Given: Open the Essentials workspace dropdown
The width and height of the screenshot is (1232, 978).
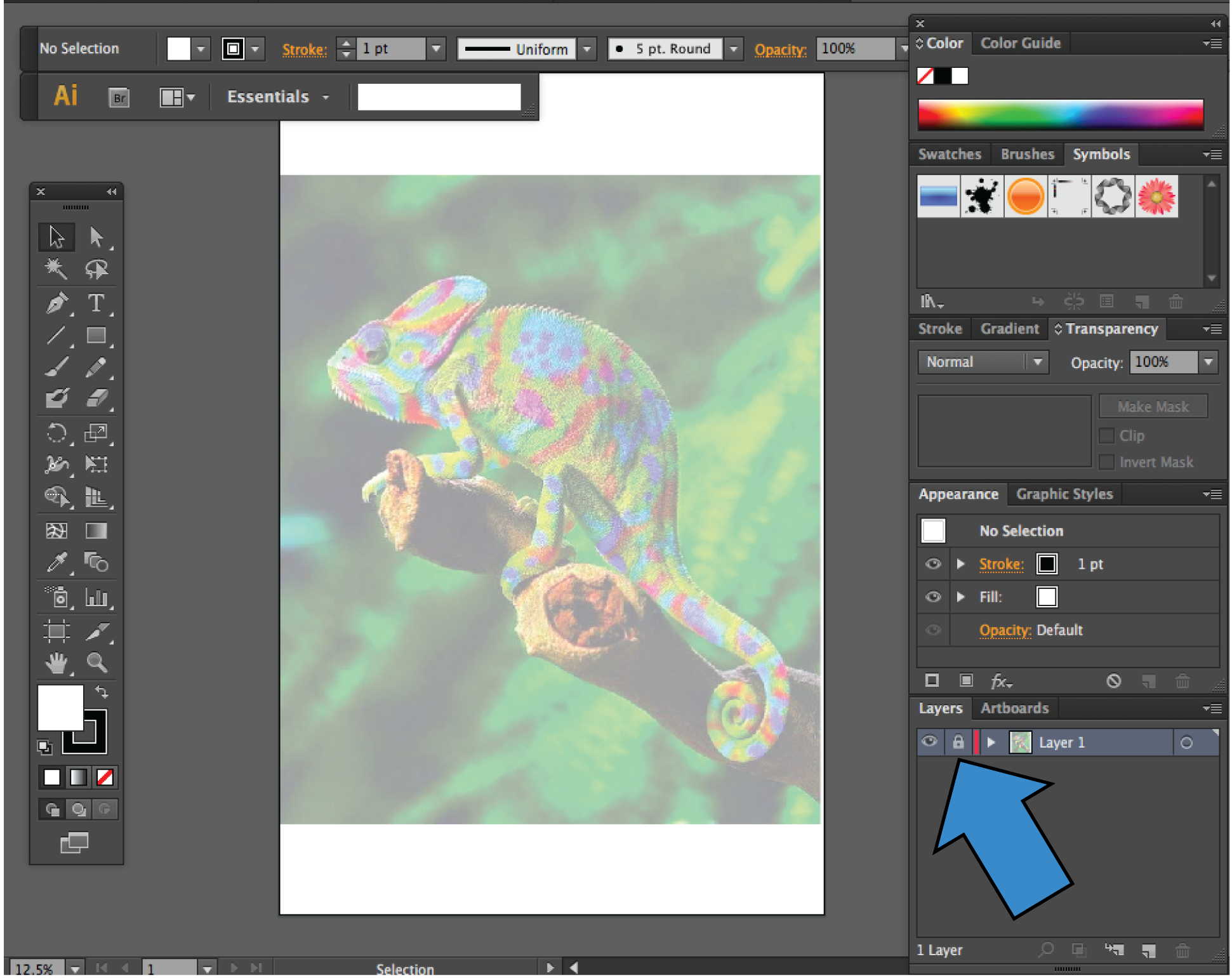Looking at the screenshot, I should click(278, 97).
